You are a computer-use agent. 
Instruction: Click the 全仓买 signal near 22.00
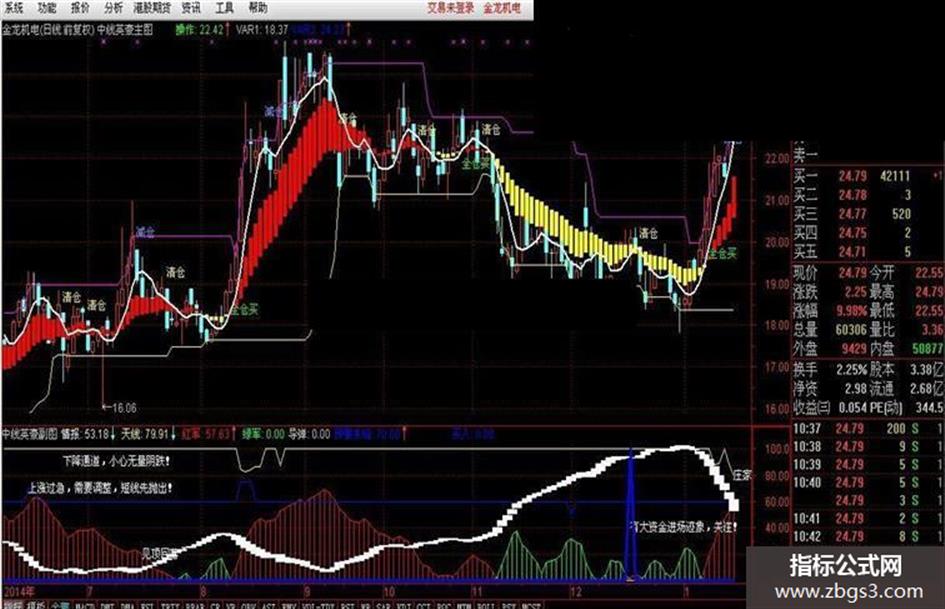pos(476,163)
